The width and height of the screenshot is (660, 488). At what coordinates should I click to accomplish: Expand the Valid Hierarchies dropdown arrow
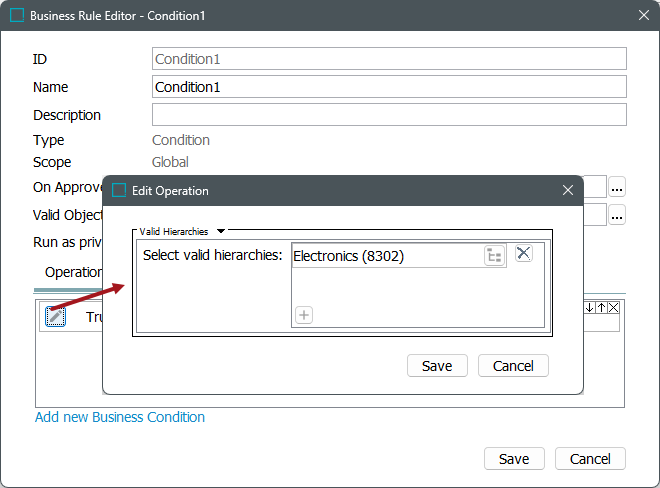[221, 231]
